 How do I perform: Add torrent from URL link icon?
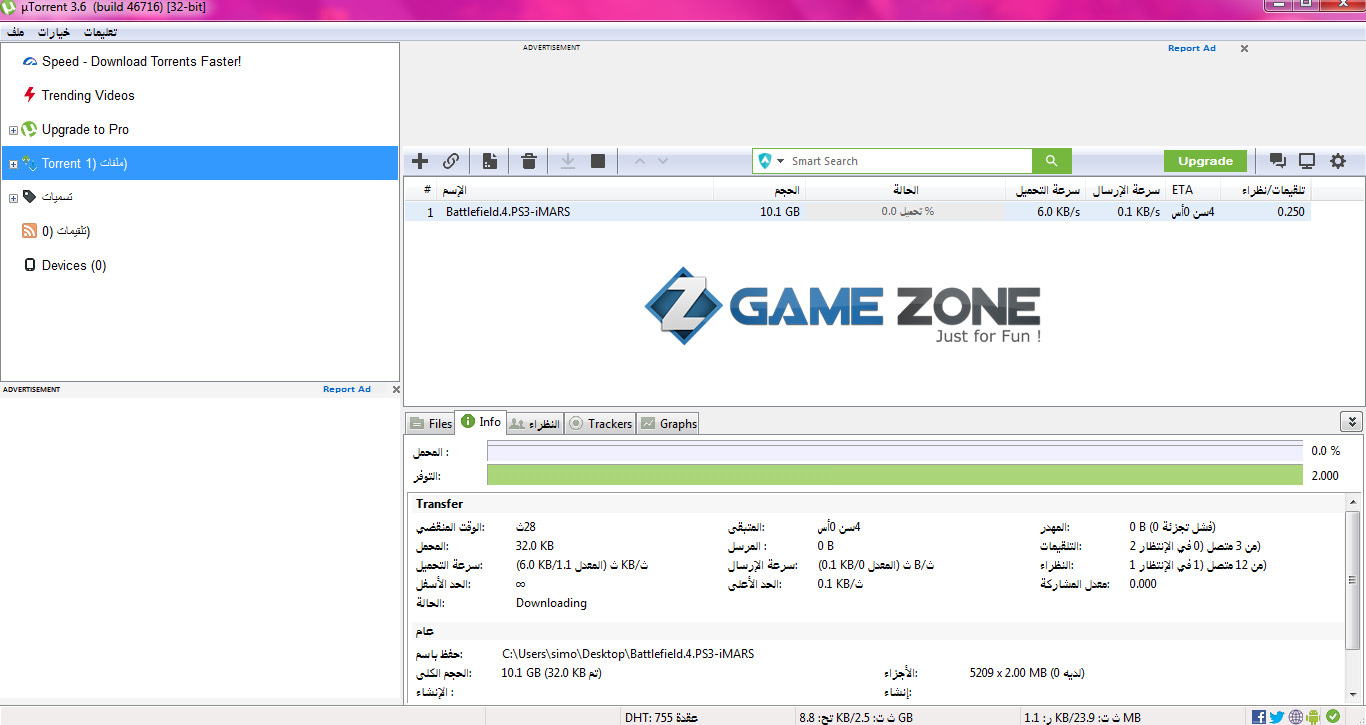tap(451, 161)
